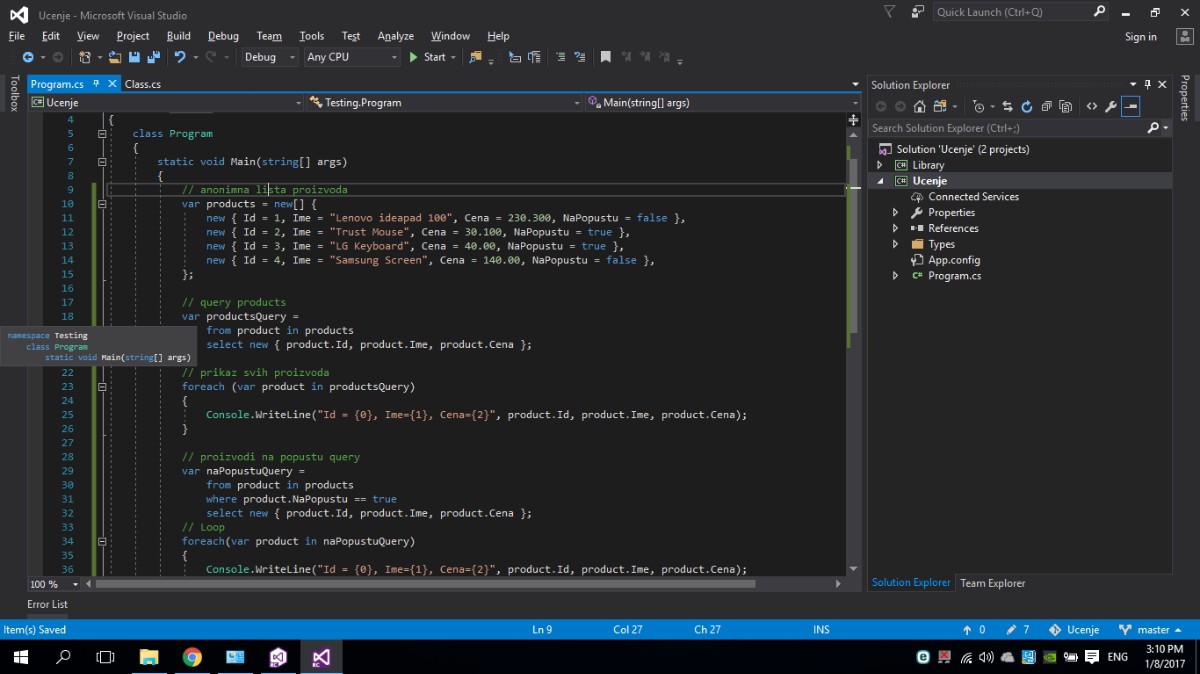The height and width of the screenshot is (674, 1200).
Task: Toggle a bookmark on the current line
Action: tap(605, 57)
